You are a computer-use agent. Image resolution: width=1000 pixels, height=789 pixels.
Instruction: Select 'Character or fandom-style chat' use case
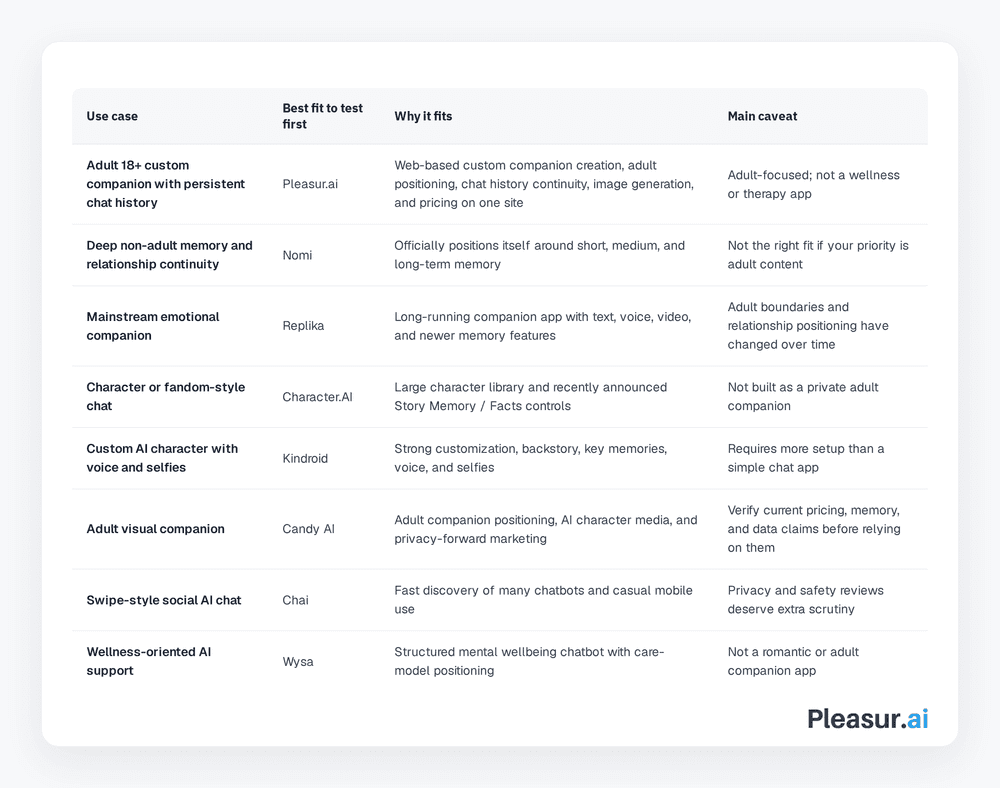click(x=166, y=397)
